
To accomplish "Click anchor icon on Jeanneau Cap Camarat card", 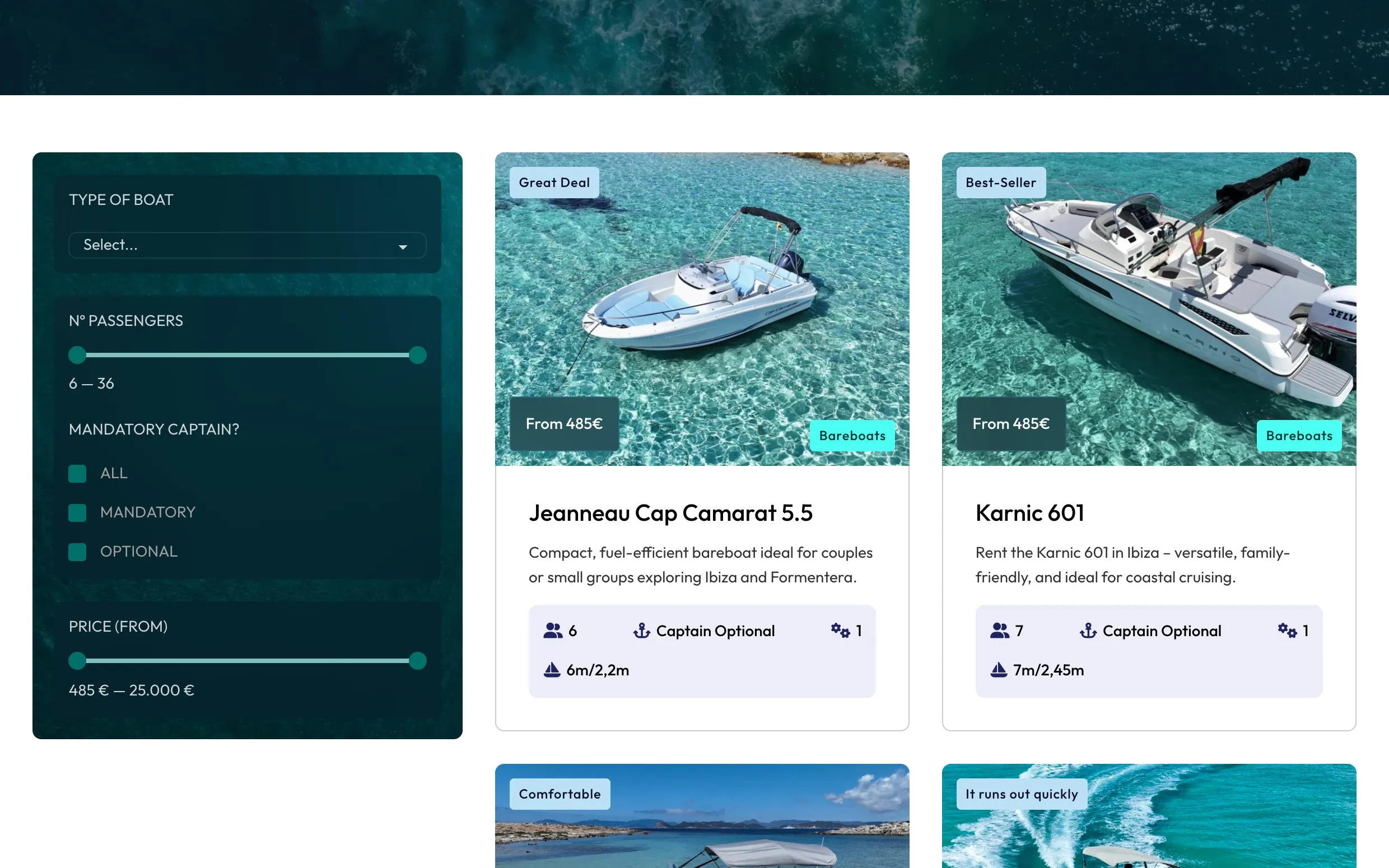I will tap(641, 631).
